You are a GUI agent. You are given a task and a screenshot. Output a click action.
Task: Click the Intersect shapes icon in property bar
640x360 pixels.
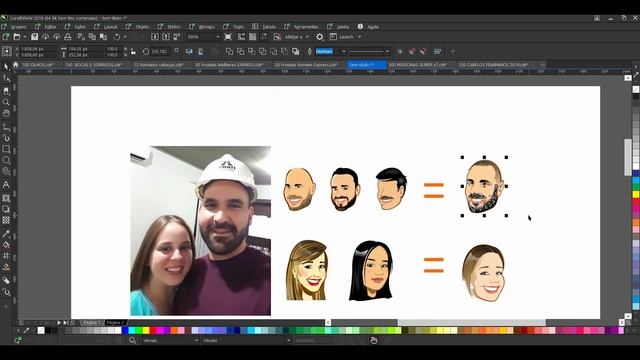pos(251,51)
